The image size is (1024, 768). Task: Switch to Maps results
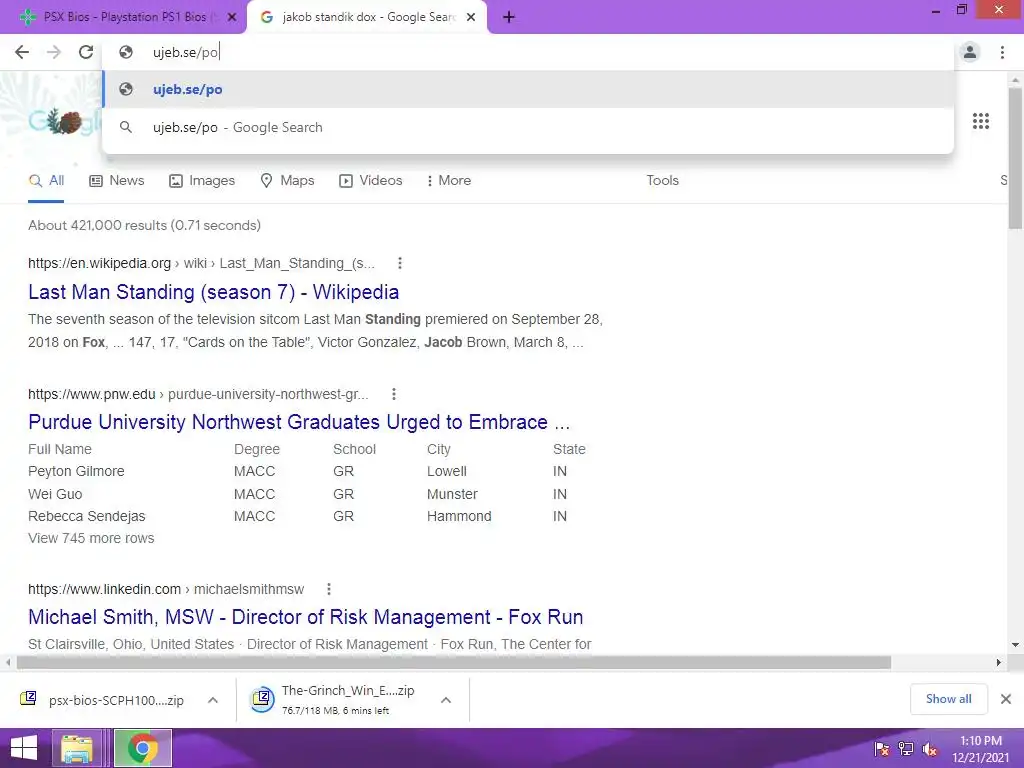click(x=287, y=181)
